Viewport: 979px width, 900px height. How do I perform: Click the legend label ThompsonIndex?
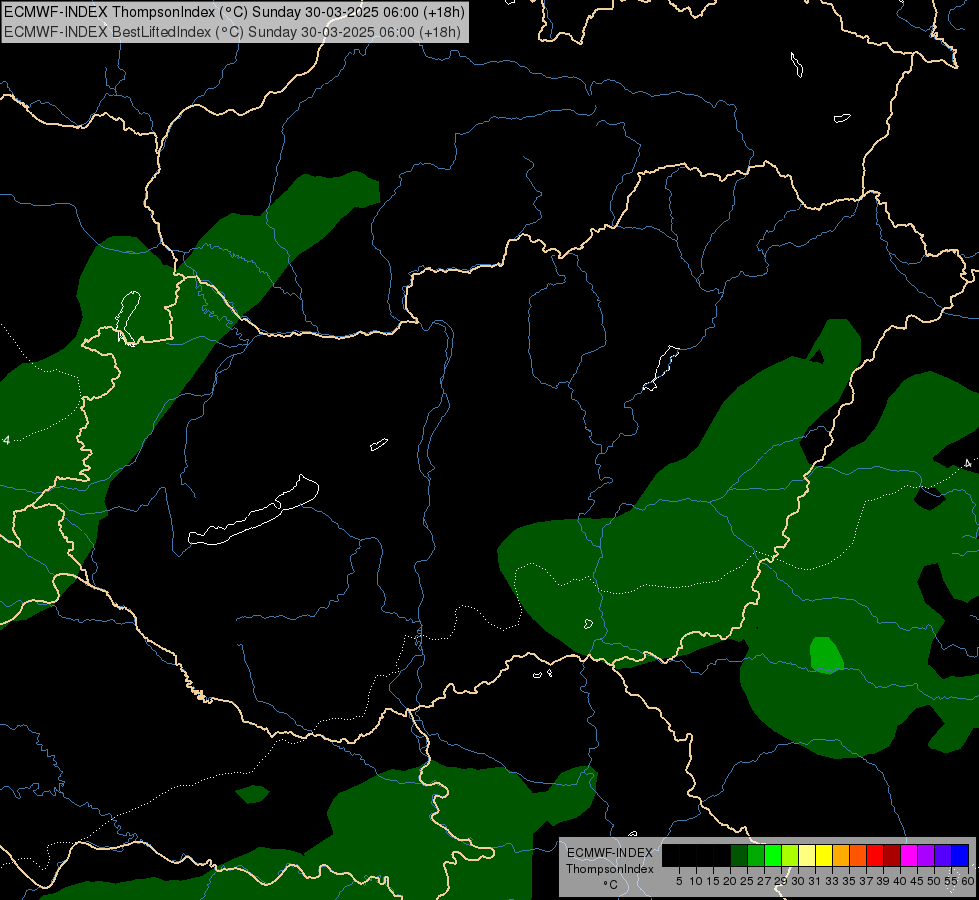610,869
